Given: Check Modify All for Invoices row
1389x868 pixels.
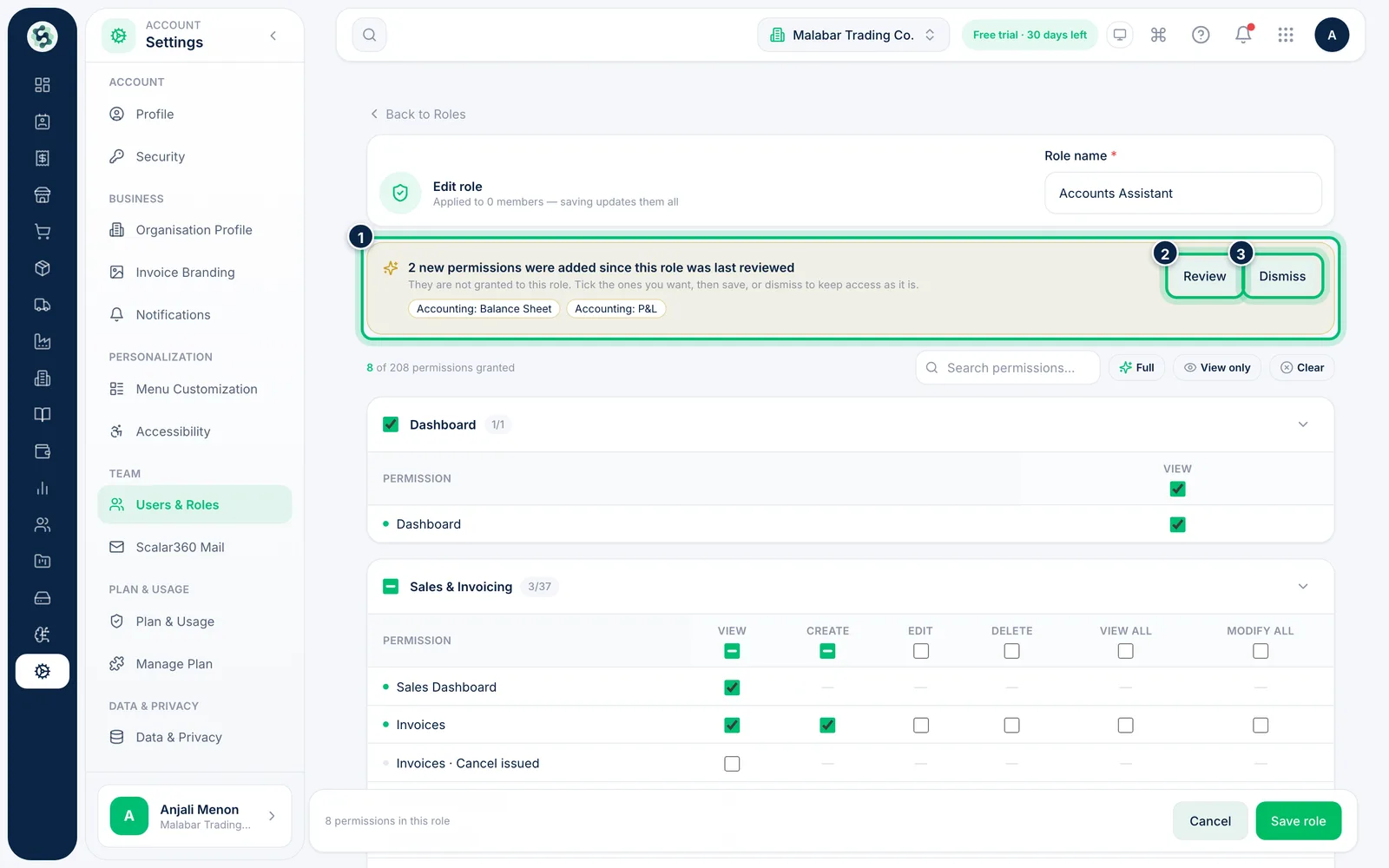Looking at the screenshot, I should [x=1261, y=725].
